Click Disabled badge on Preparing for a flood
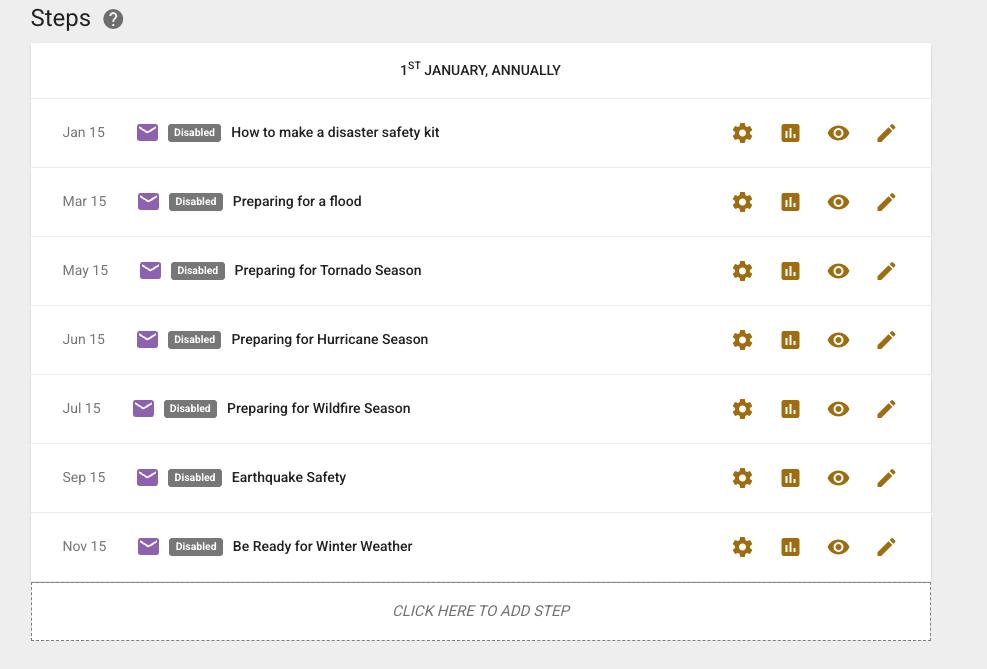This screenshot has width=987, height=669. (196, 202)
